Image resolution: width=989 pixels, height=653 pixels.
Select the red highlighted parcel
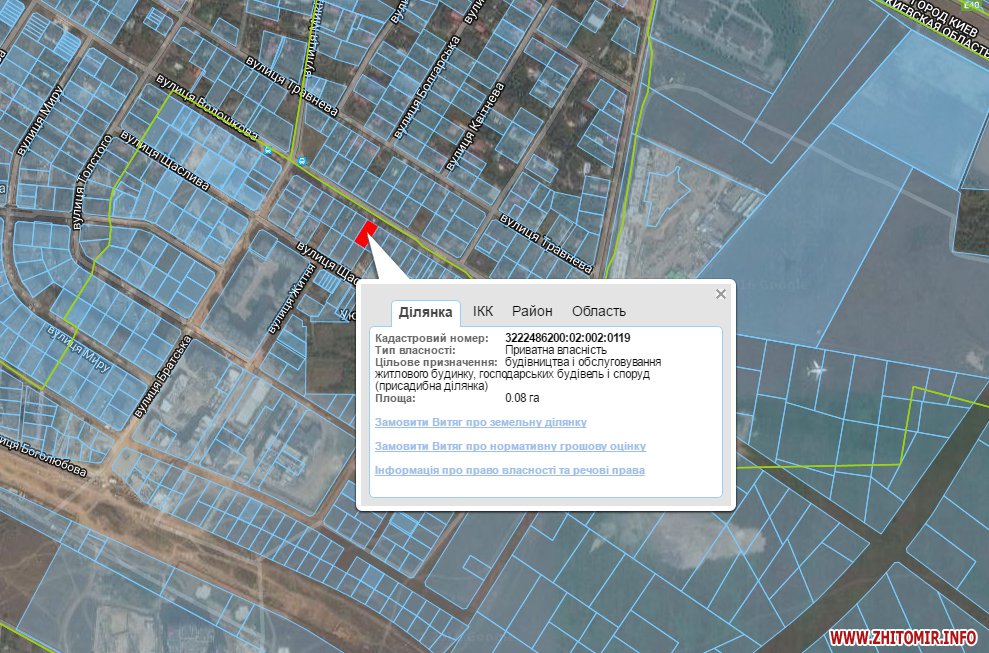tap(366, 234)
